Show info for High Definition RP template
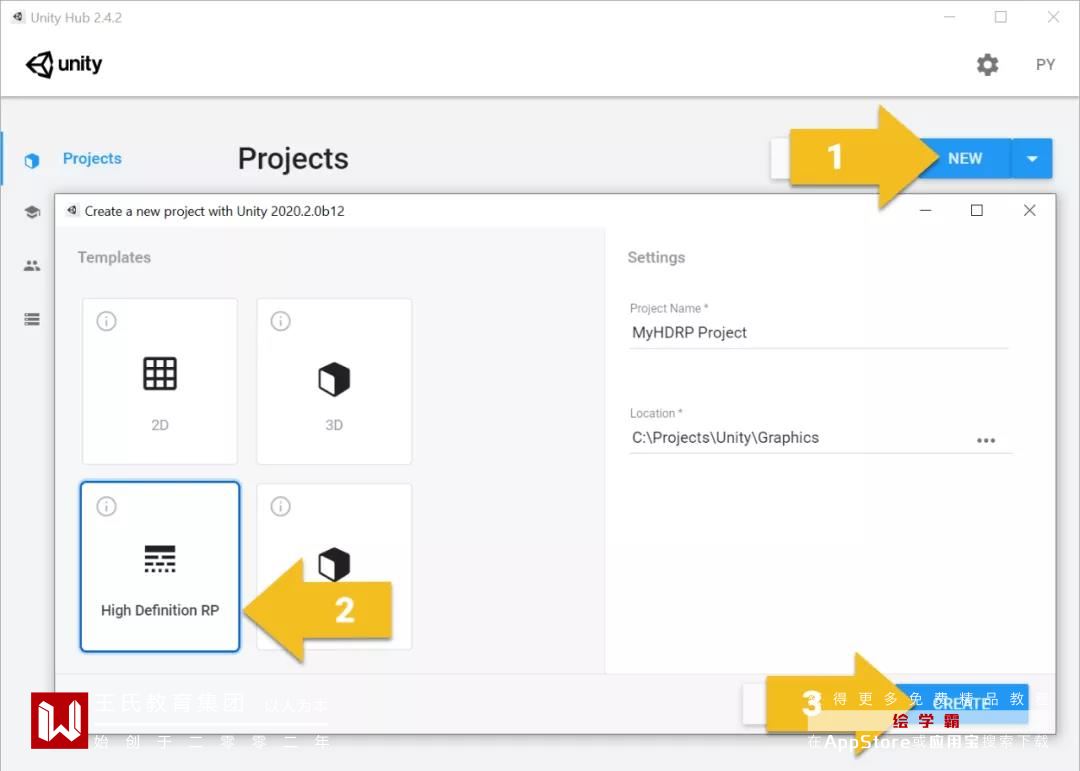This screenshot has width=1080, height=771. click(106, 506)
